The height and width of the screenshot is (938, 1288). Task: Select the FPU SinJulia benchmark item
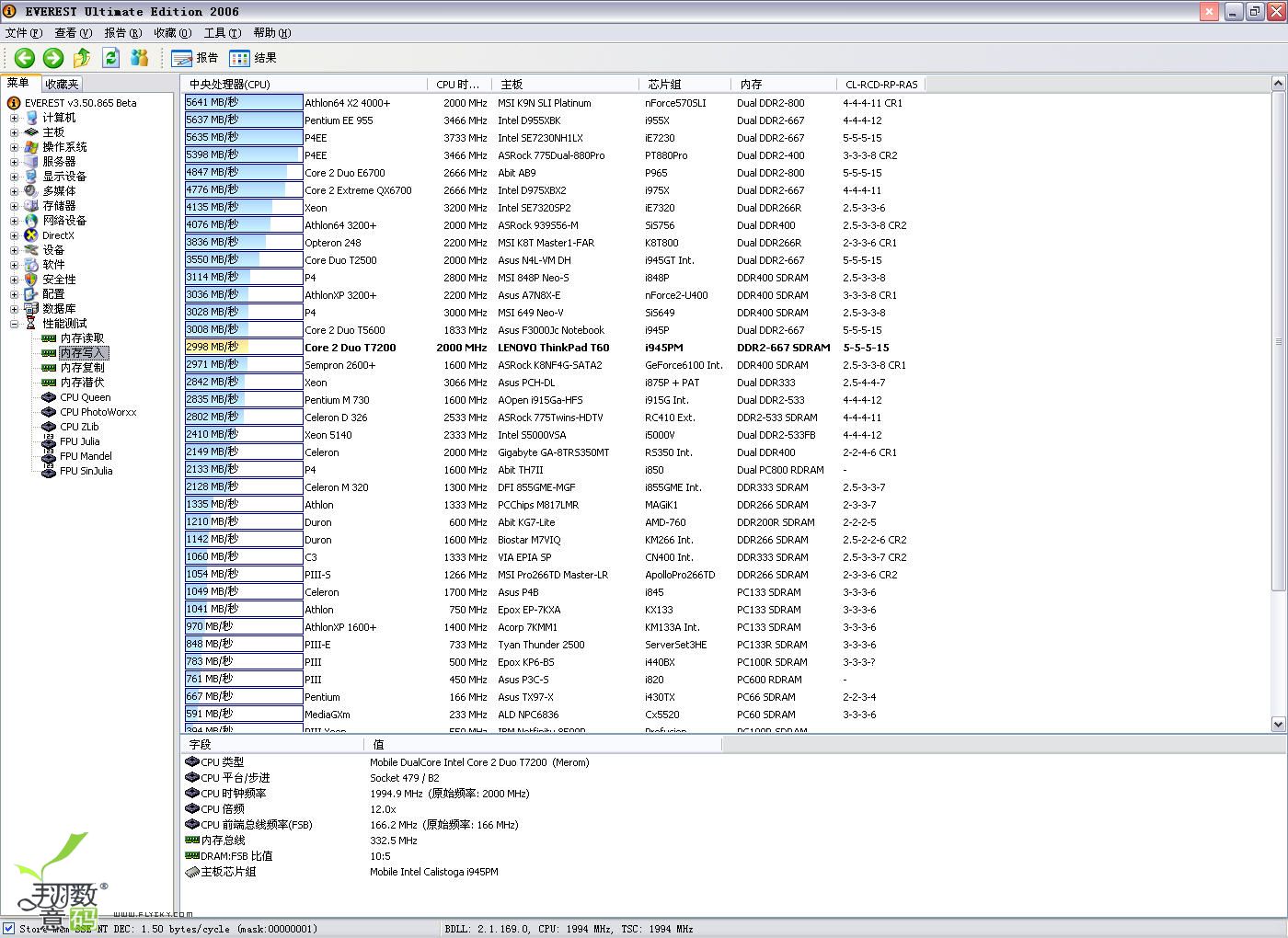86,471
